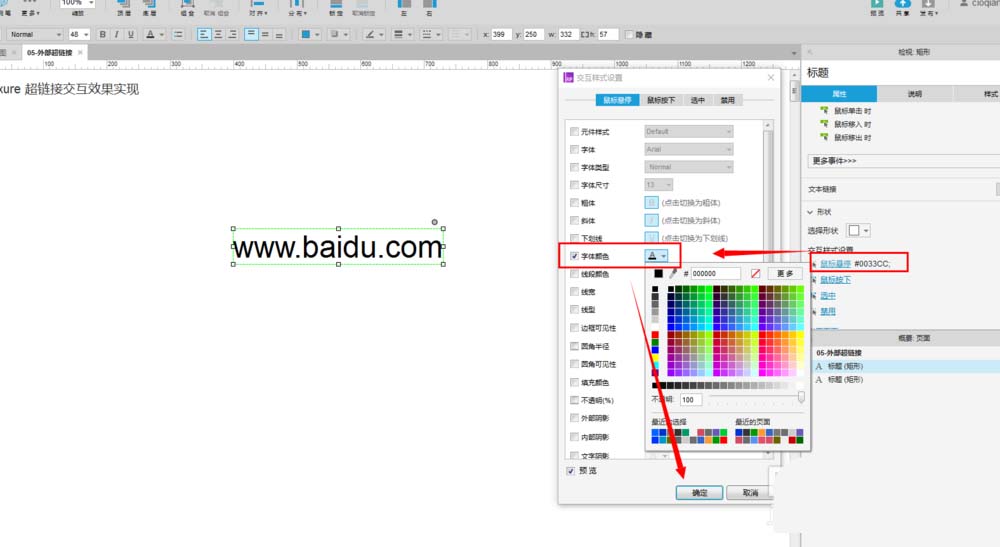Toggle bold formatting in toolbar

coord(102,34)
